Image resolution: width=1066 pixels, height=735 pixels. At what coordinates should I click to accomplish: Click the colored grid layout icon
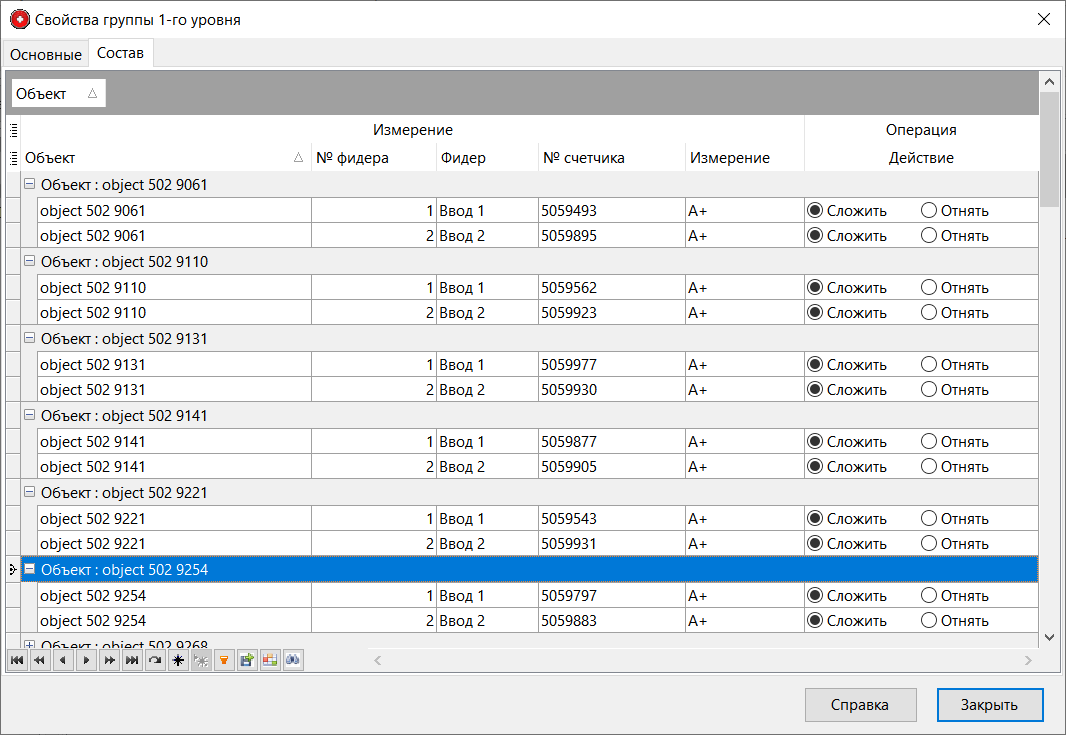[x=270, y=660]
